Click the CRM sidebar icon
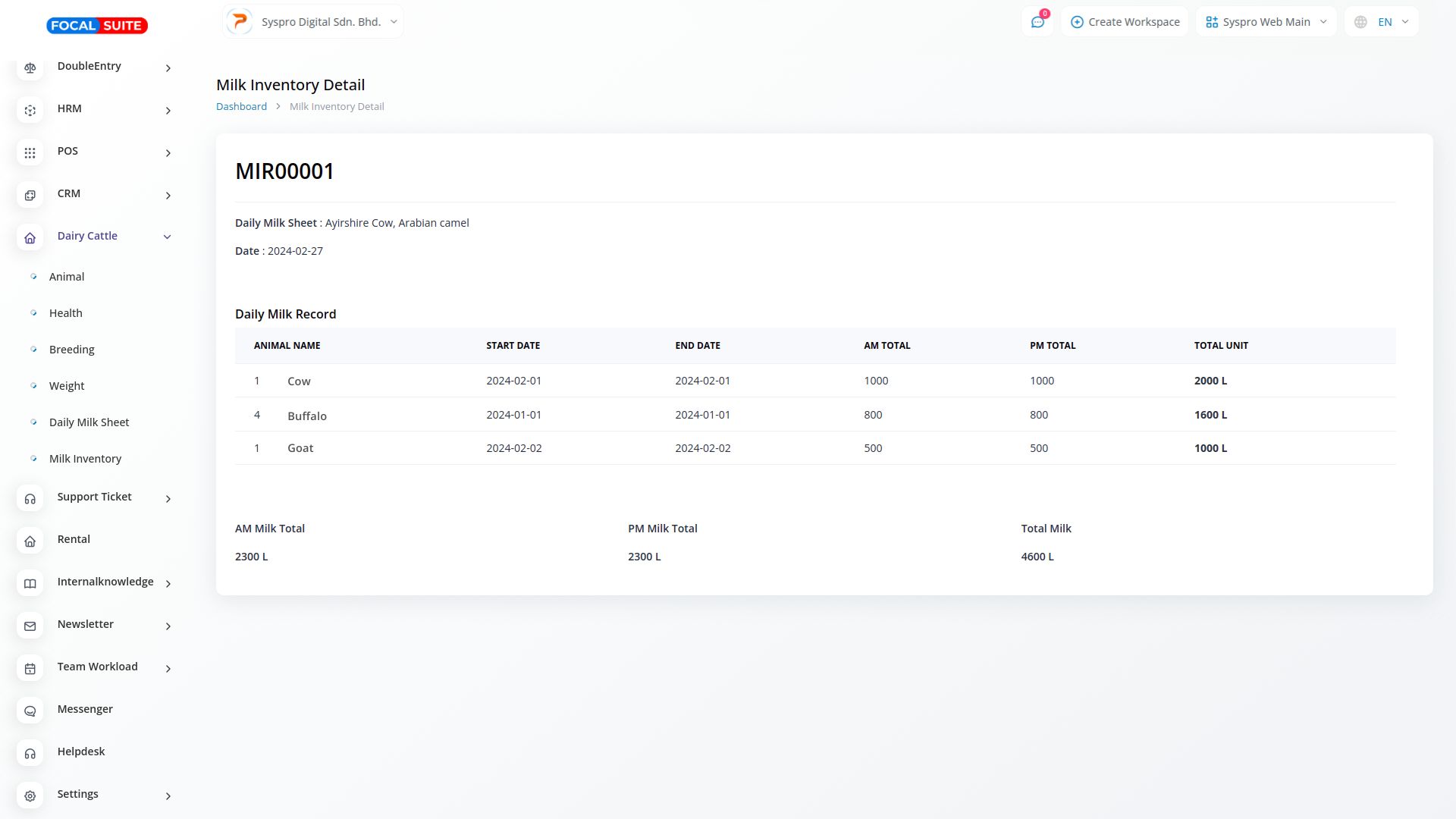The image size is (1456, 819). point(30,195)
